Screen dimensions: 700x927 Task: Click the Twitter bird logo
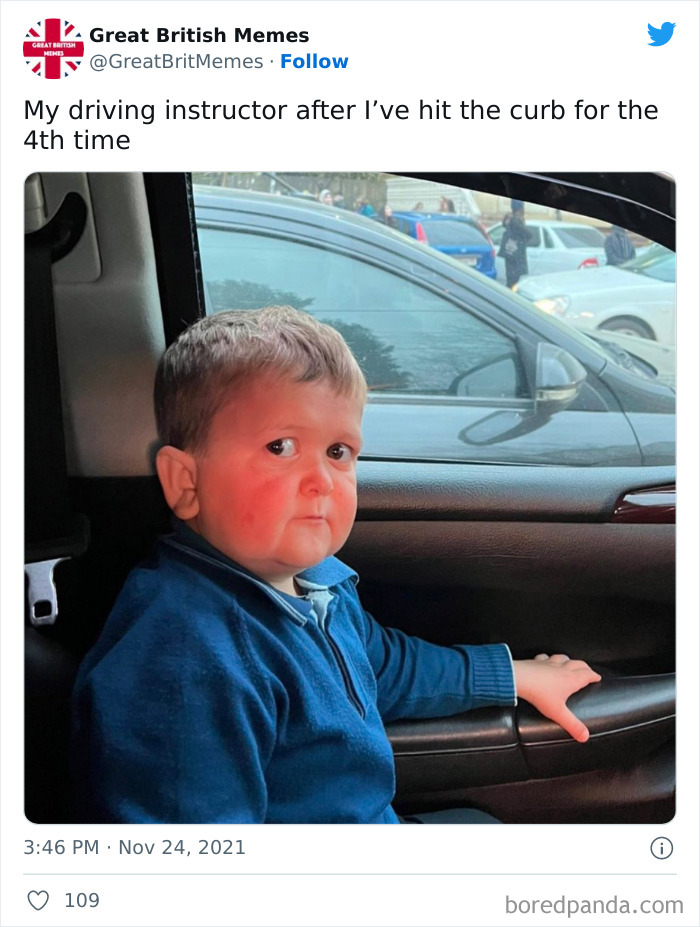tap(661, 34)
